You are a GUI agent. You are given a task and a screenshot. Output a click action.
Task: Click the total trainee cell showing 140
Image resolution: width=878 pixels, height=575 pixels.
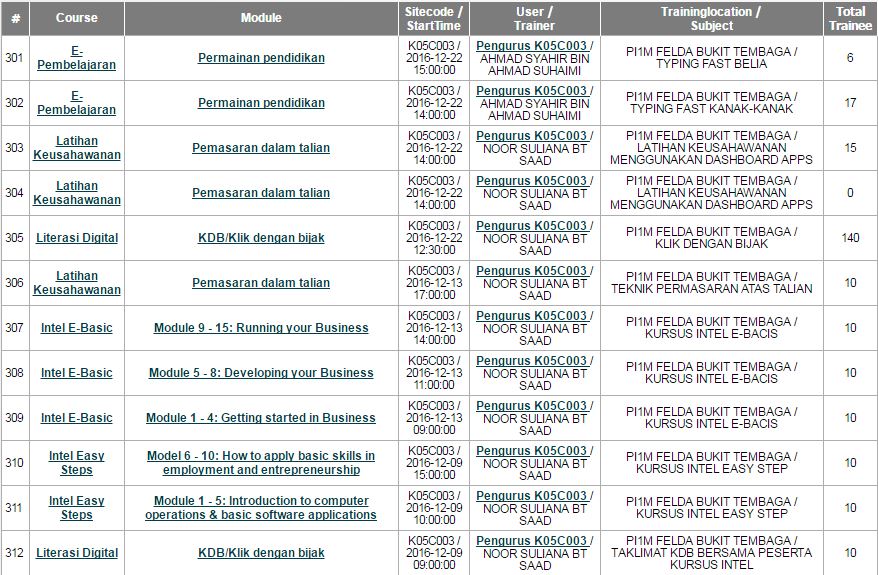click(x=850, y=238)
